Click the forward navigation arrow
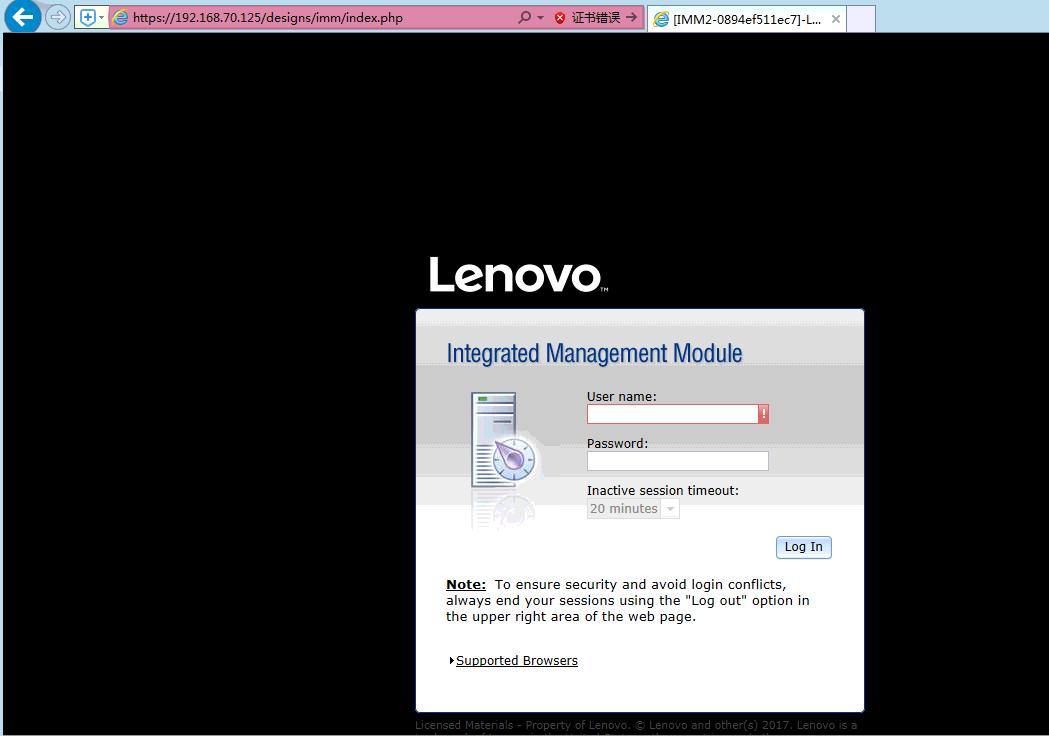 57,17
